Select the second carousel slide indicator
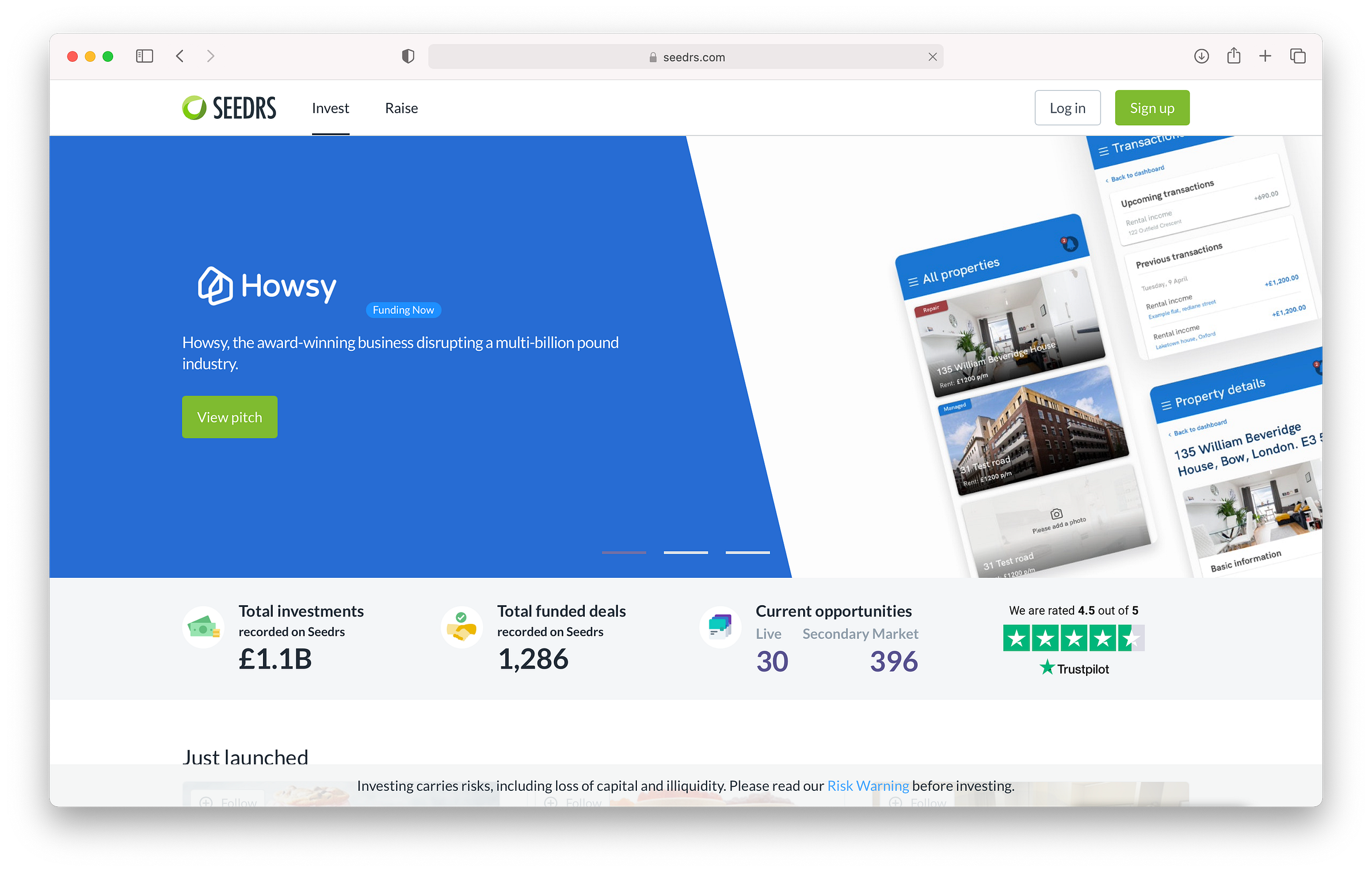The image size is (1372, 872). click(x=685, y=553)
